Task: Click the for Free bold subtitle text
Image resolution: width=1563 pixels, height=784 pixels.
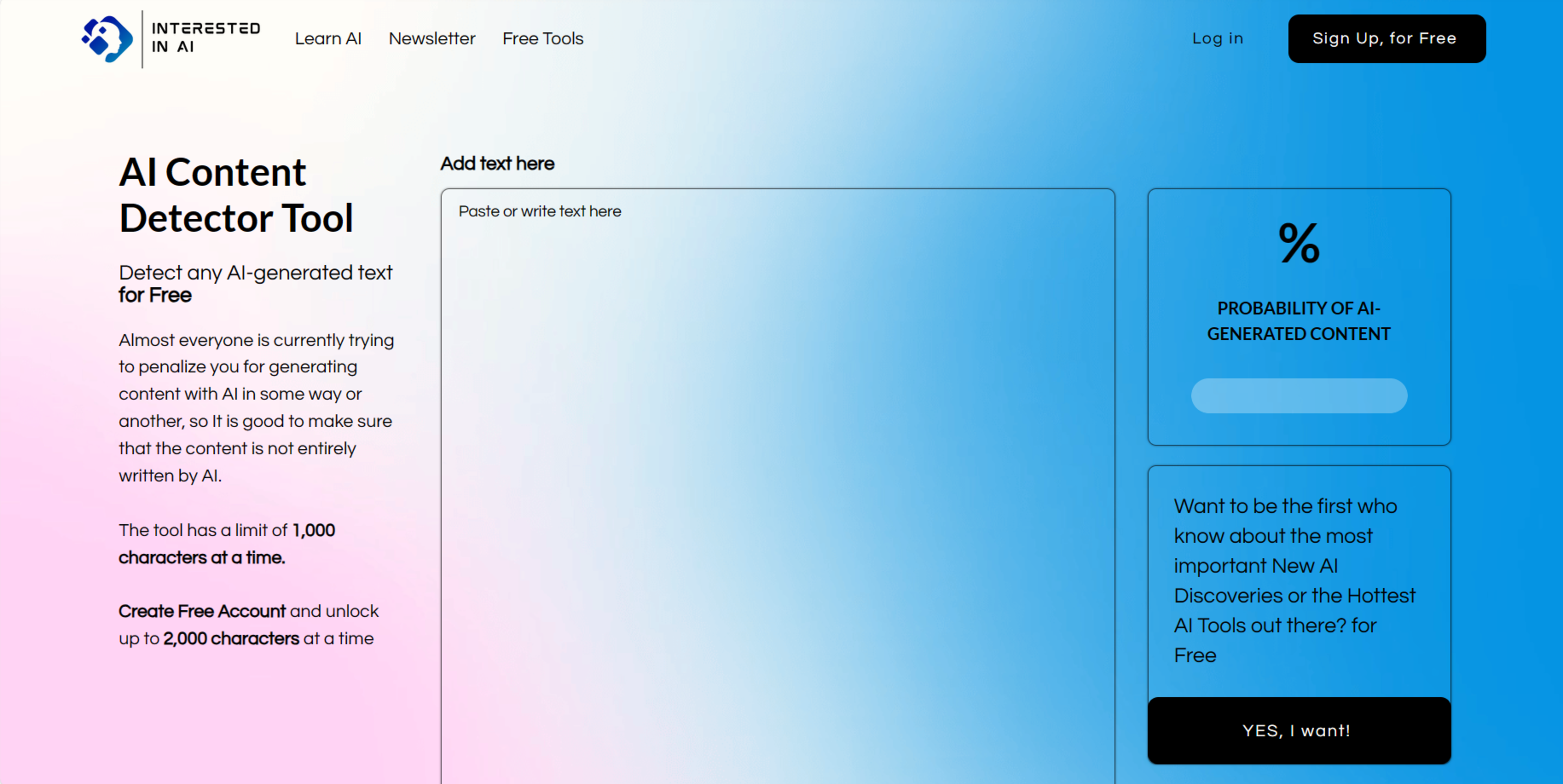Action: 155,295
